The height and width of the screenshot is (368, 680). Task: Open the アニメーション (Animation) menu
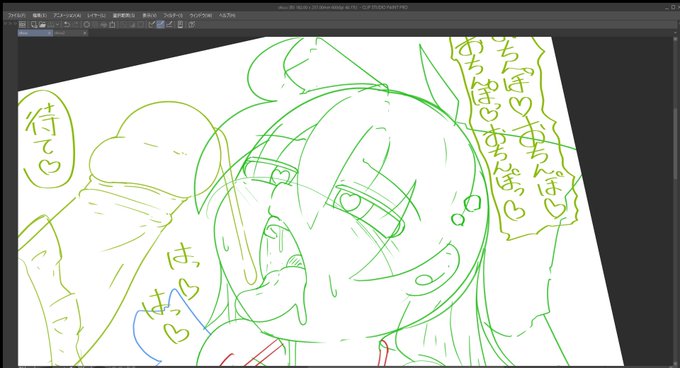point(67,15)
